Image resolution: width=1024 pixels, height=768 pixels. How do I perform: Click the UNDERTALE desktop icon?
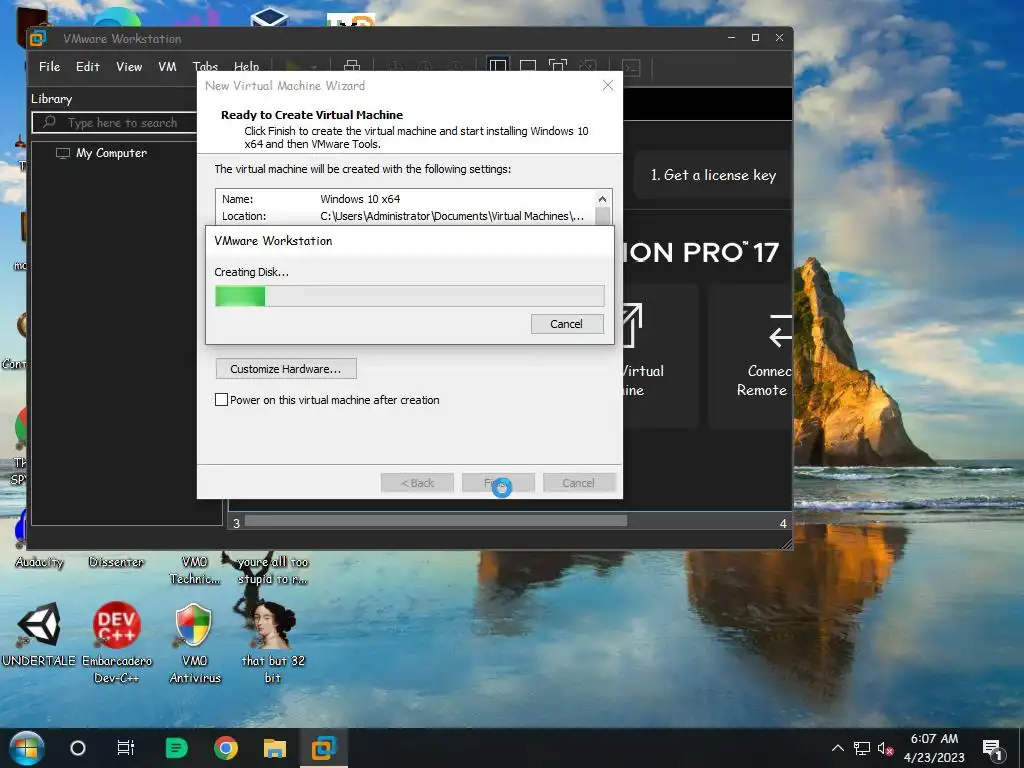[x=39, y=635]
